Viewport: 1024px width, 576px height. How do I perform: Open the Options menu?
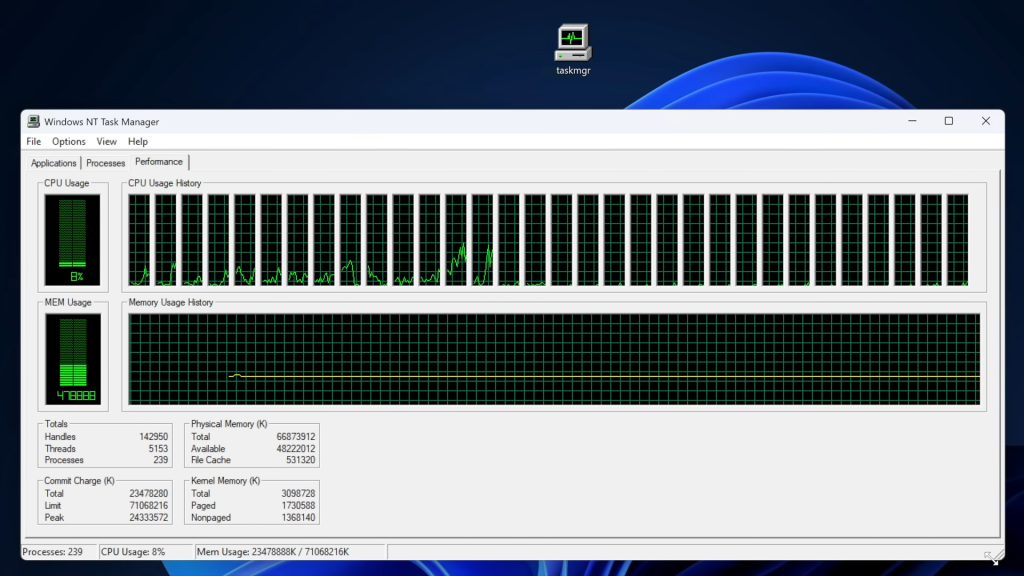coord(69,142)
